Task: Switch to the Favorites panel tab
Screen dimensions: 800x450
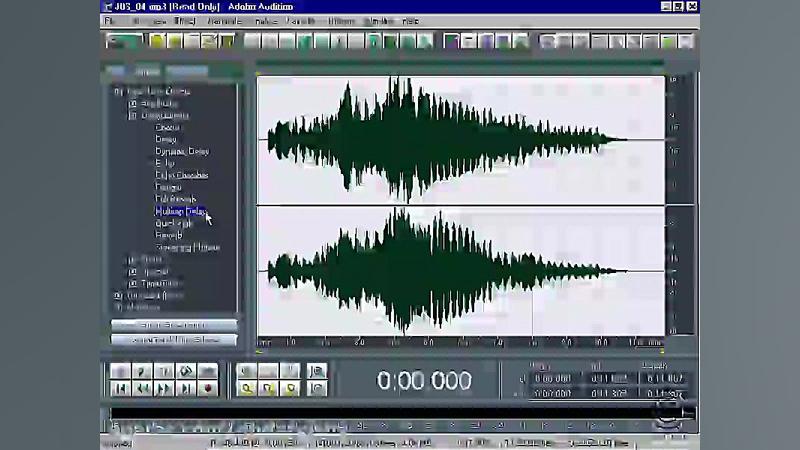Action: coord(187,71)
